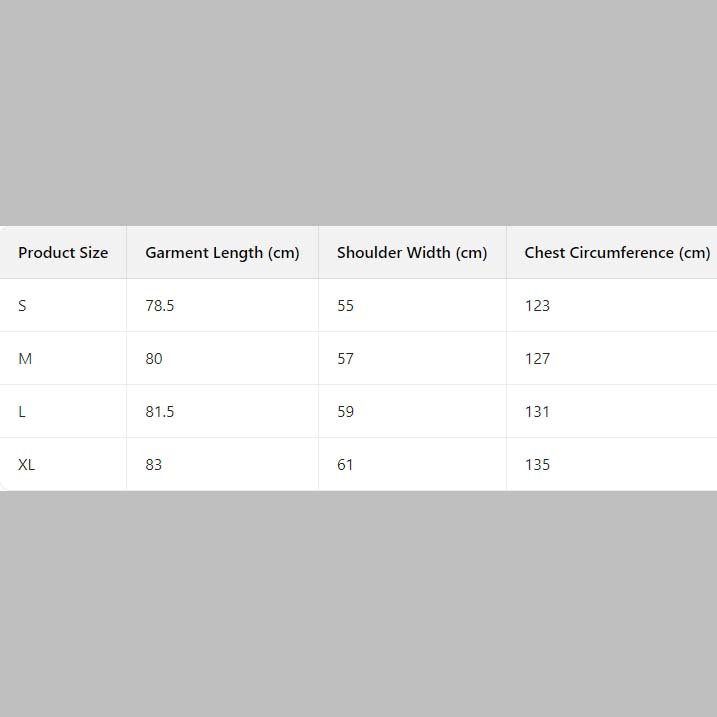Click chest circumference value 123
This screenshot has width=717, height=717.
coord(538,306)
